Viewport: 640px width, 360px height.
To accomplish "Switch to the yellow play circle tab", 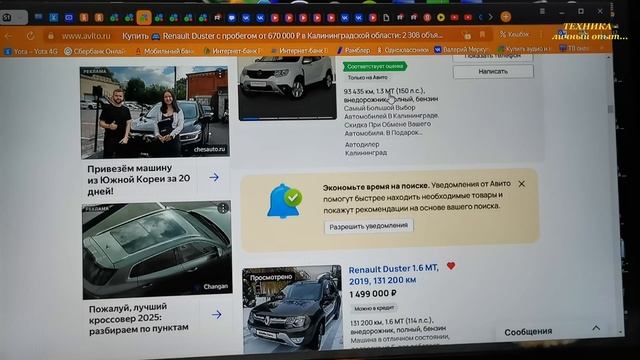I will tap(441, 17).
